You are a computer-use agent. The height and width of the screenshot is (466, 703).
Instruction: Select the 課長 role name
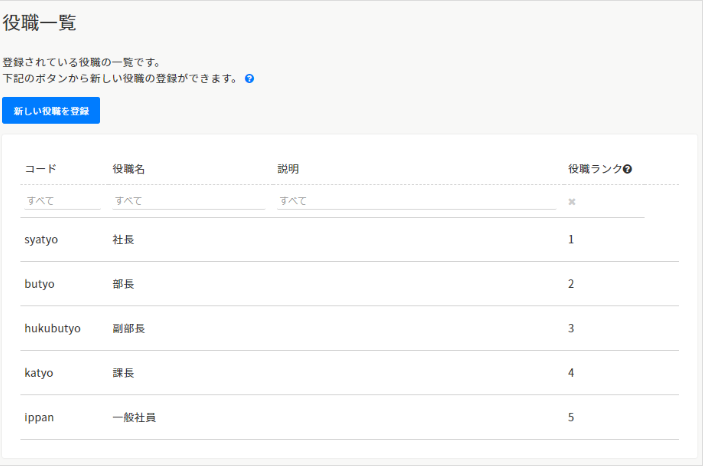click(123, 373)
